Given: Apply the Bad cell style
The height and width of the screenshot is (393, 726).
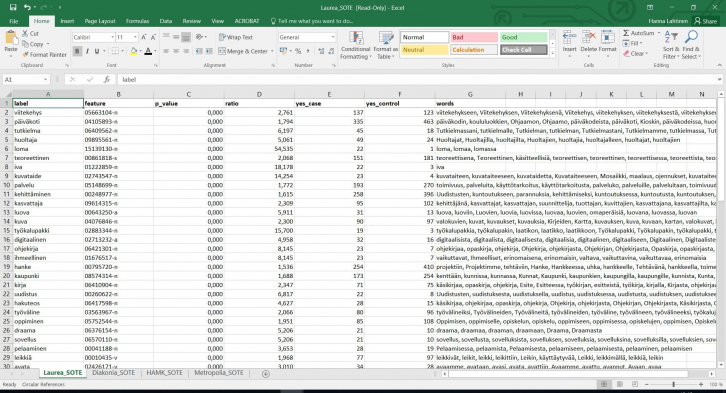Looking at the screenshot, I should [474, 37].
